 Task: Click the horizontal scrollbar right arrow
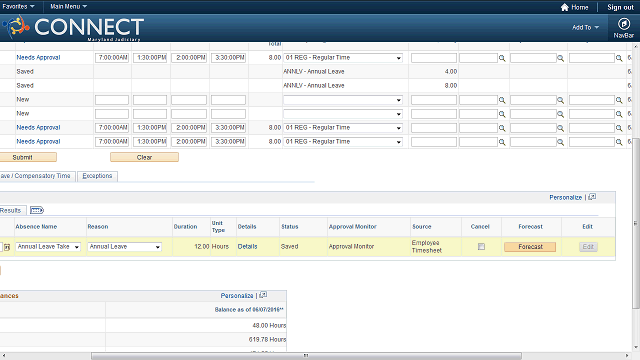627,356
